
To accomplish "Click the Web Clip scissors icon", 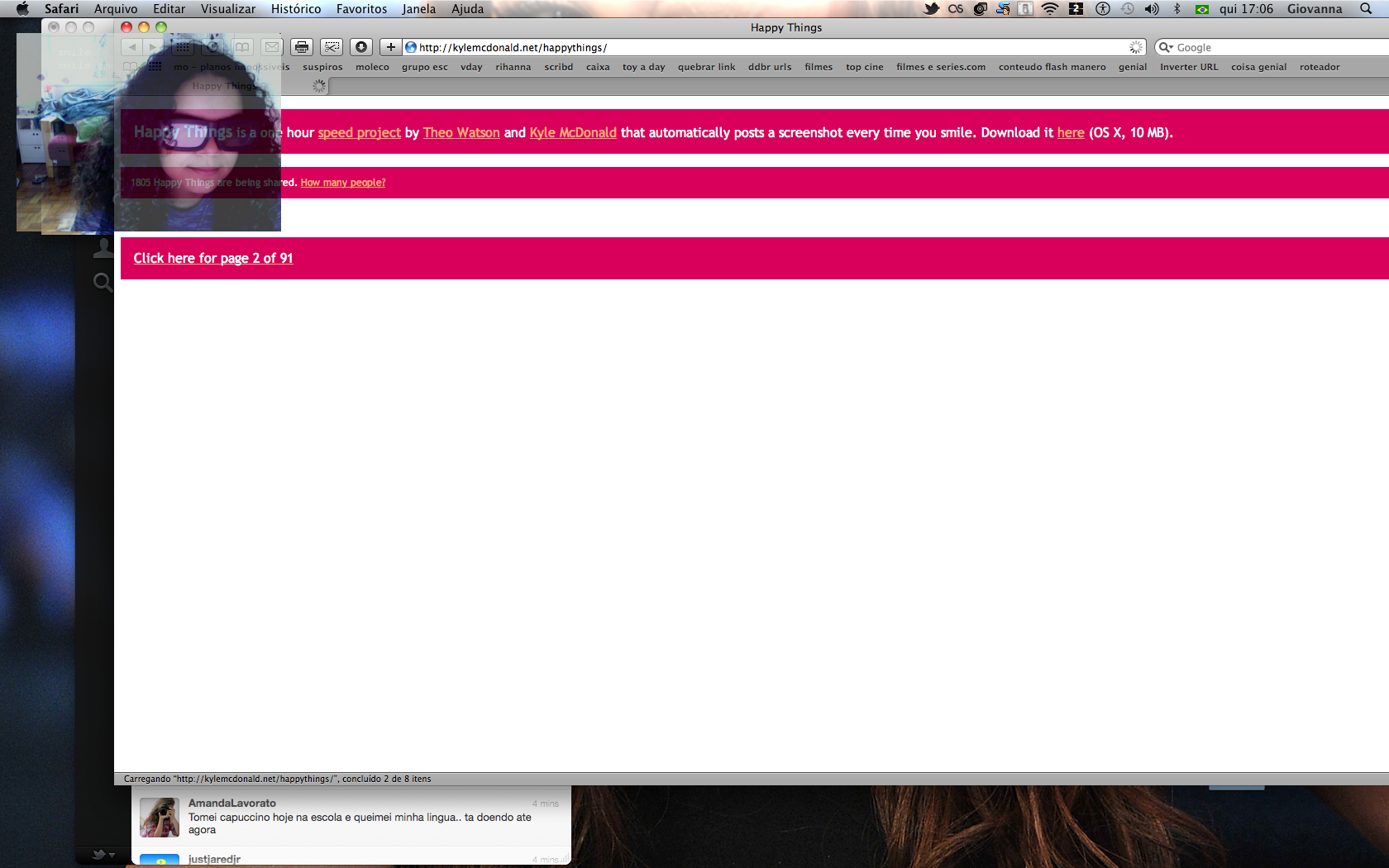I will tap(332, 47).
